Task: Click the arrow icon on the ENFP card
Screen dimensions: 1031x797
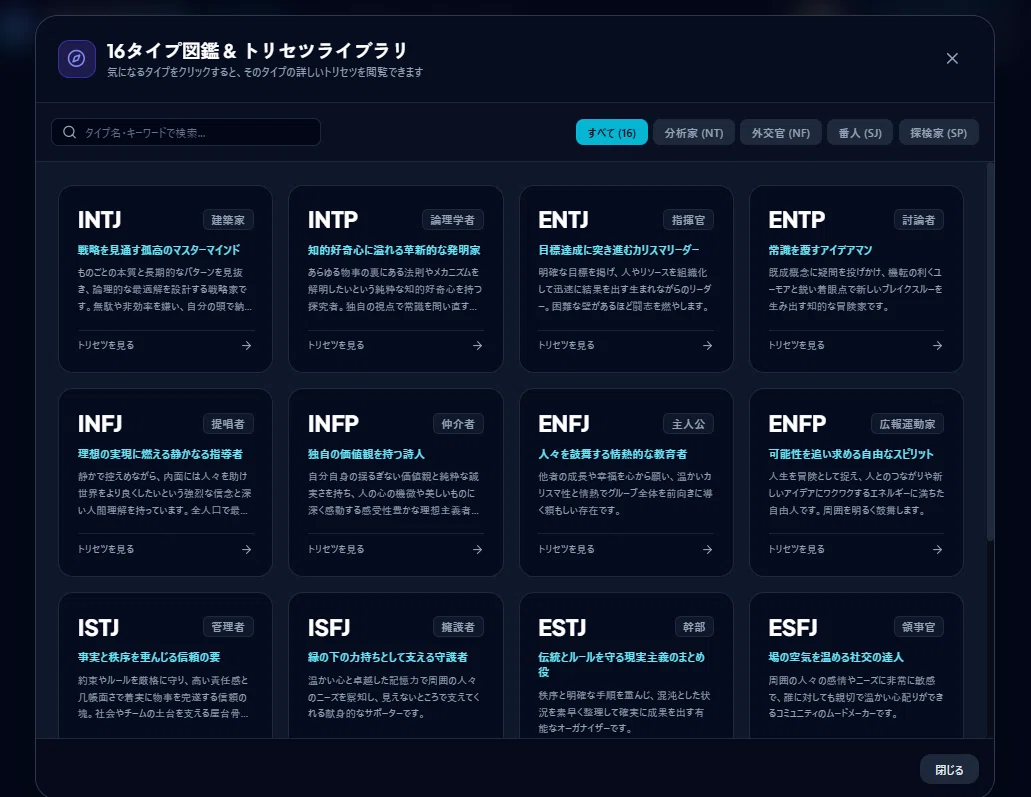Action: 938,549
